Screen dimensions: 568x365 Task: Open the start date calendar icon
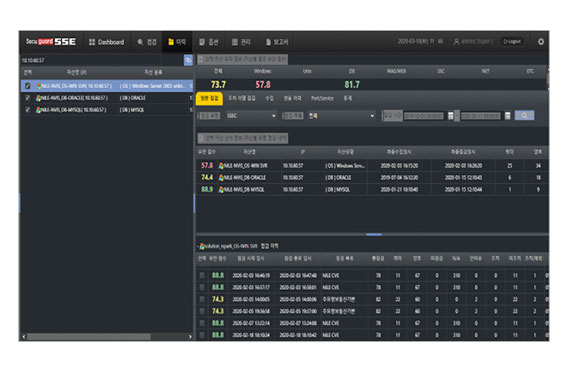pyautogui.click(x=451, y=116)
